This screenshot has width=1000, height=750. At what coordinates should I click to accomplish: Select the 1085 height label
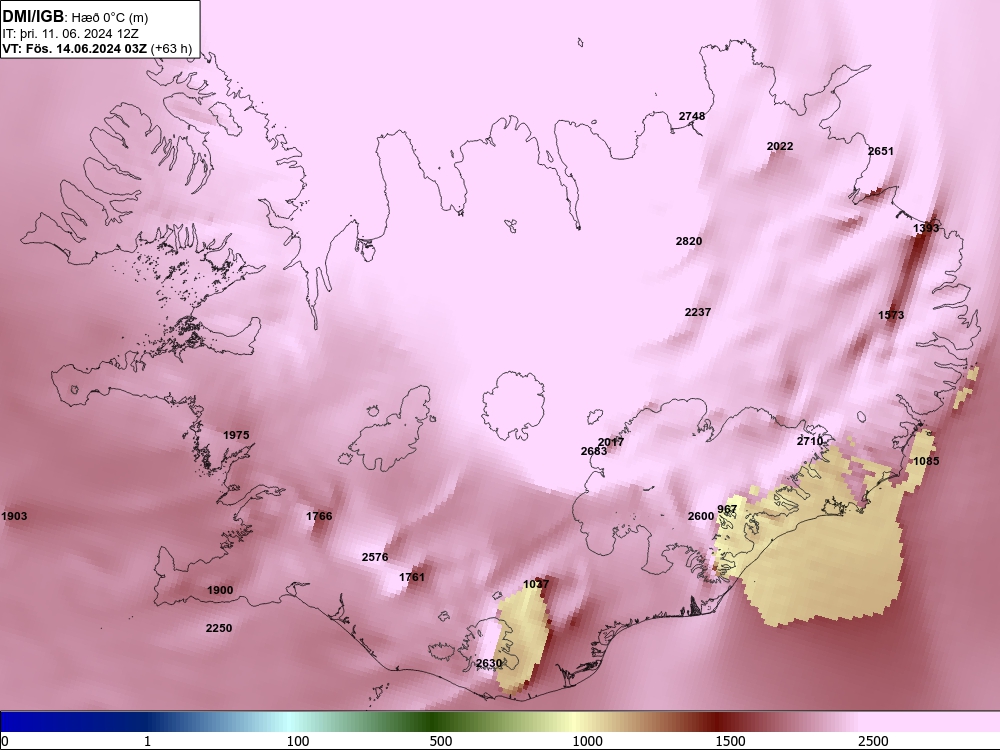click(926, 461)
